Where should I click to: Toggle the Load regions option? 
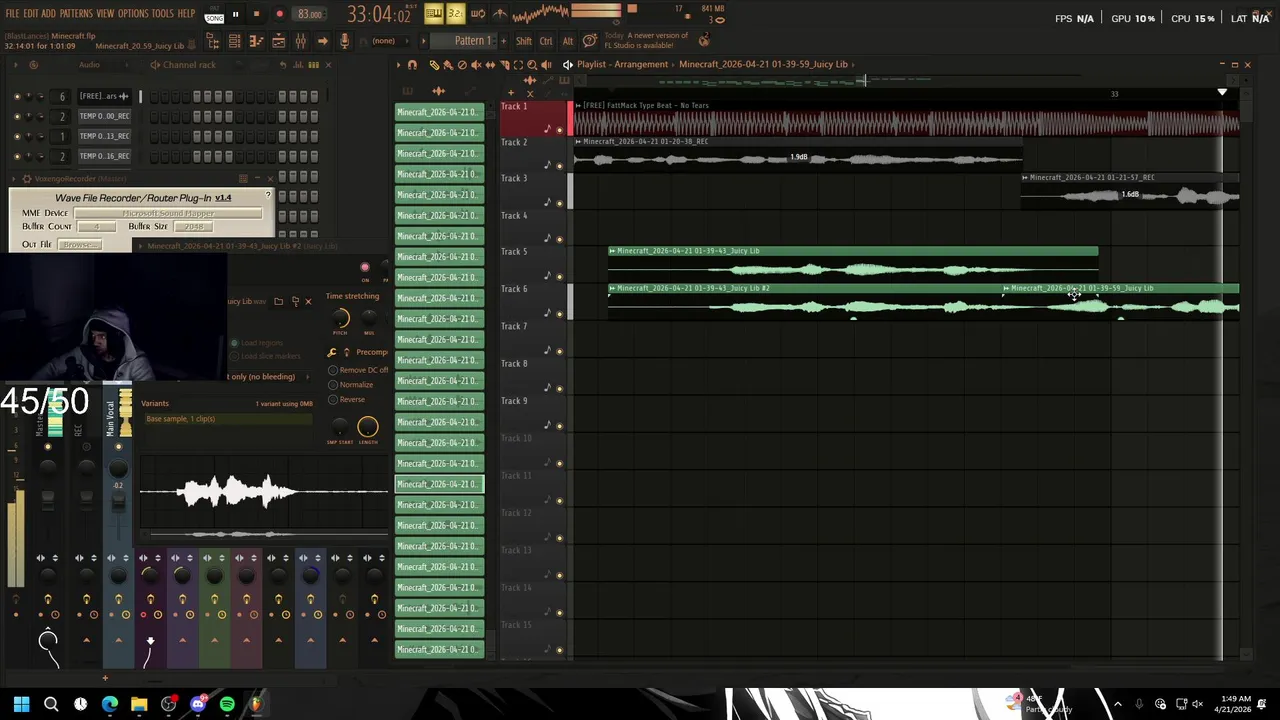(234, 343)
